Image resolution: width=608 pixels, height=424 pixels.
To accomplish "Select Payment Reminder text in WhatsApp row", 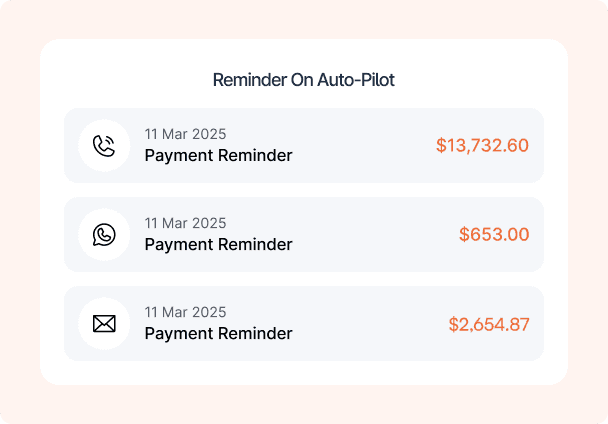I will pos(218,244).
